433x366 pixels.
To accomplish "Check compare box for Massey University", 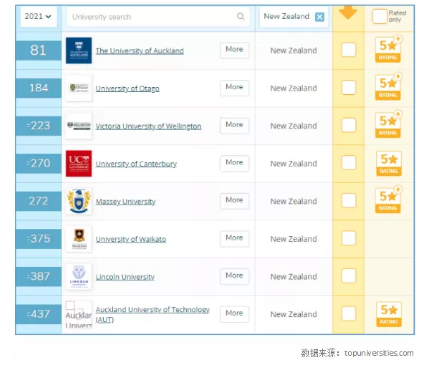I will click(x=349, y=201).
